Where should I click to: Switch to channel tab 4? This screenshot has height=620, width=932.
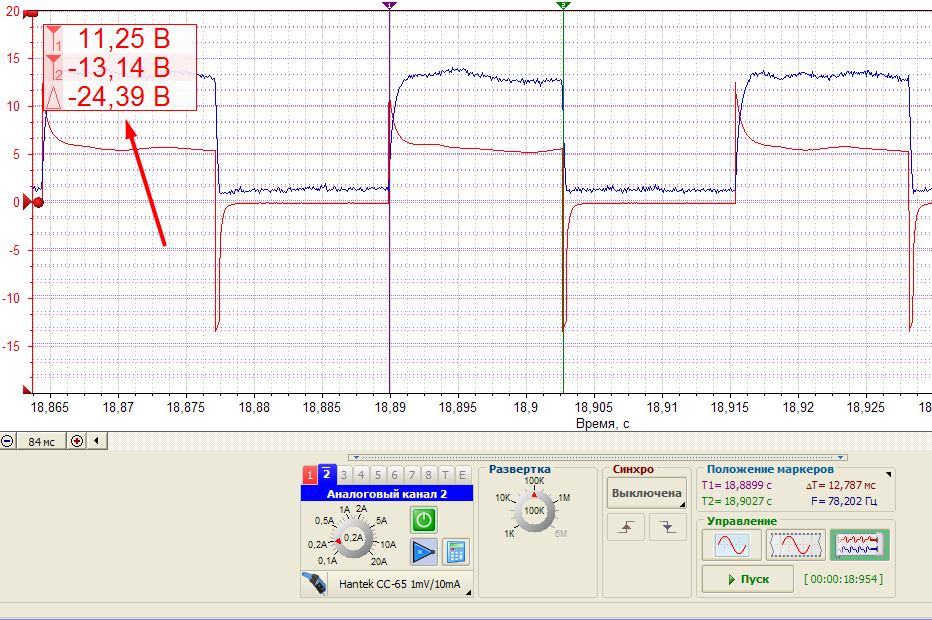(361, 475)
